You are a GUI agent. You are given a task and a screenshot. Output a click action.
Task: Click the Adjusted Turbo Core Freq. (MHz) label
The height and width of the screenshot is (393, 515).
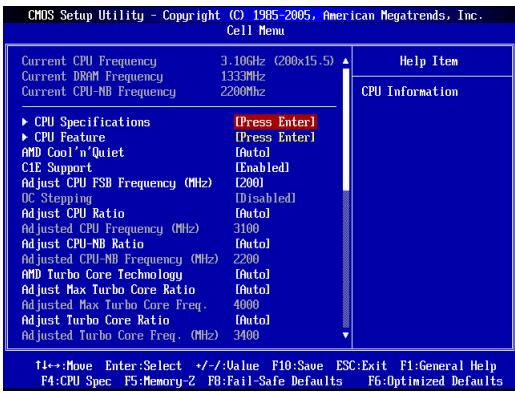(x=120, y=336)
